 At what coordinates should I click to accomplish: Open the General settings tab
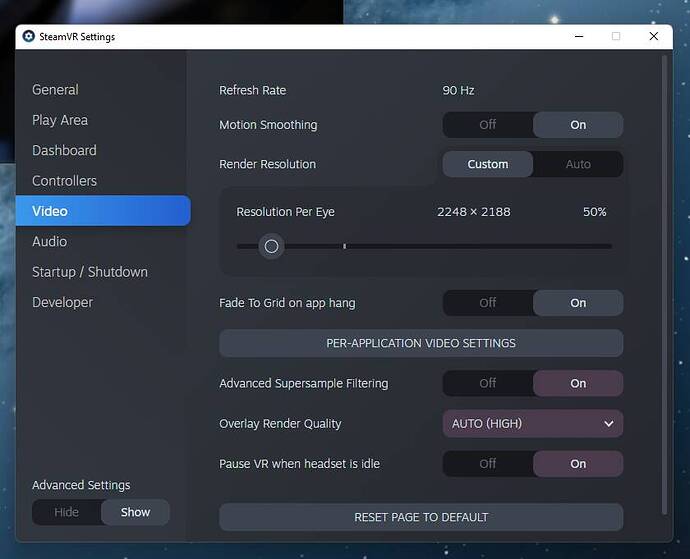[55, 90]
